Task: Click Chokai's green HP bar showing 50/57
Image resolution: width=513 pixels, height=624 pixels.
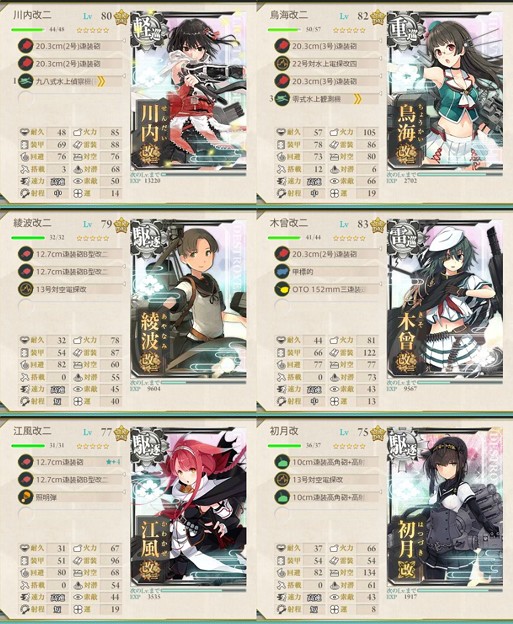Action: coord(283,29)
